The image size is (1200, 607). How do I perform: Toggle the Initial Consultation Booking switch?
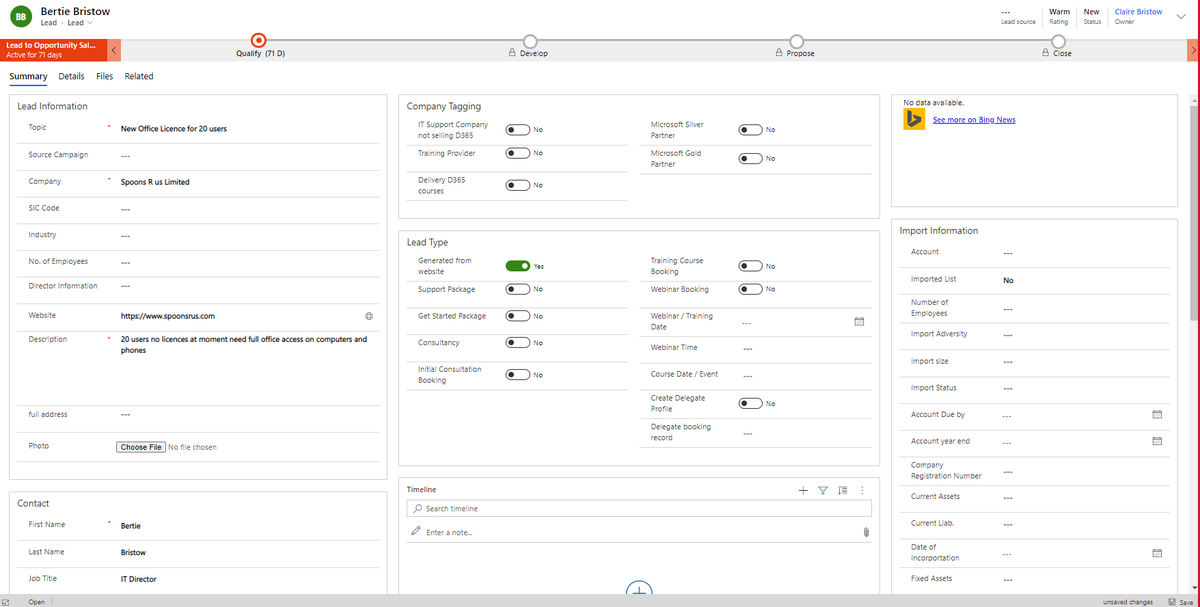point(517,375)
